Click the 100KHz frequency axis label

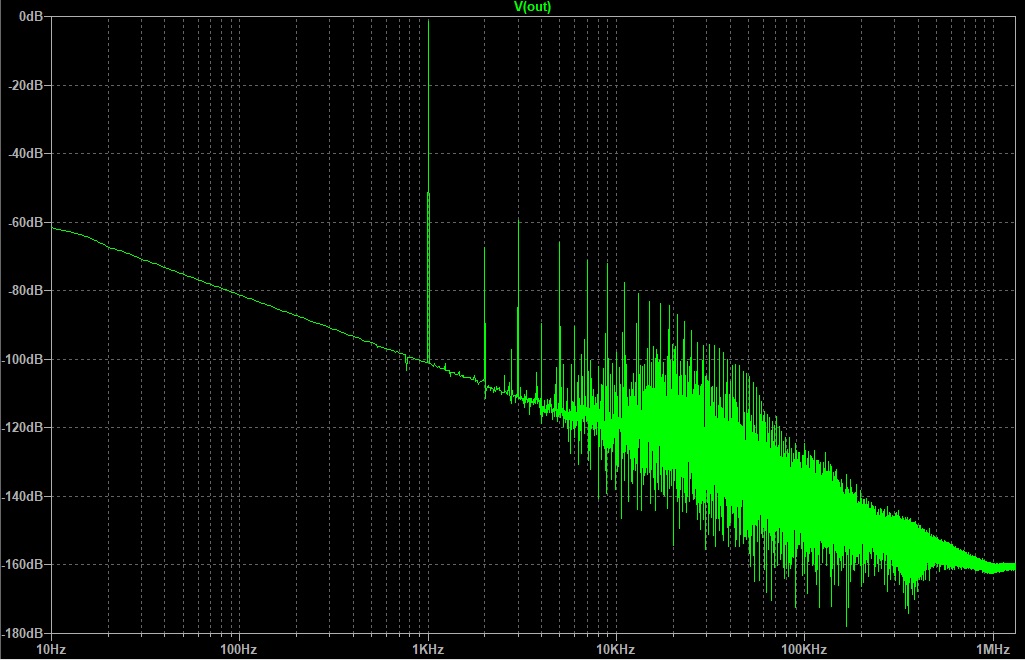click(x=803, y=650)
